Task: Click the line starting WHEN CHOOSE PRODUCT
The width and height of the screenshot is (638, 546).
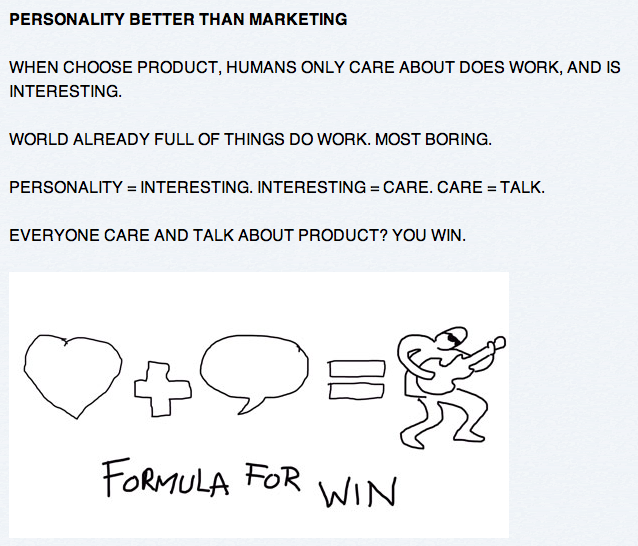Action: [x=300, y=68]
